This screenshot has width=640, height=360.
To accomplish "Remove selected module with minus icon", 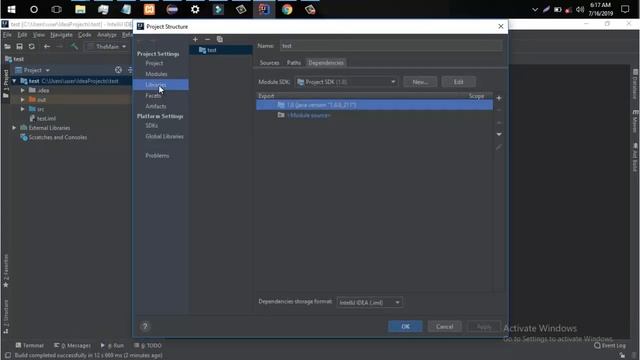I will (207, 39).
